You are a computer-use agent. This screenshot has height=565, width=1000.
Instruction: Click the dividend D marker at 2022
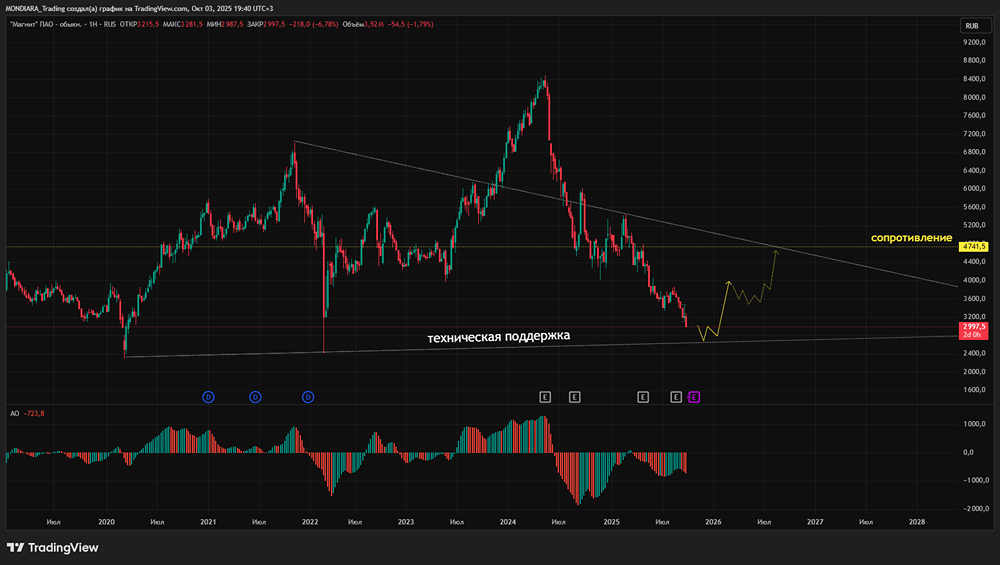coord(308,397)
